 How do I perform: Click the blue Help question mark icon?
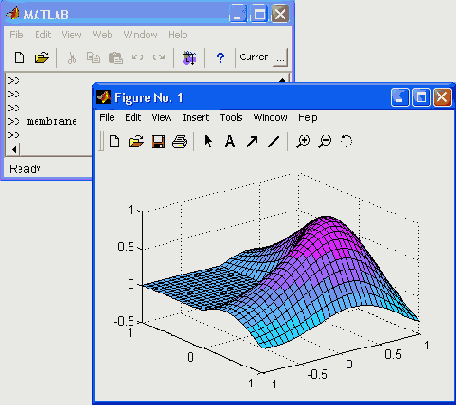pos(220,58)
